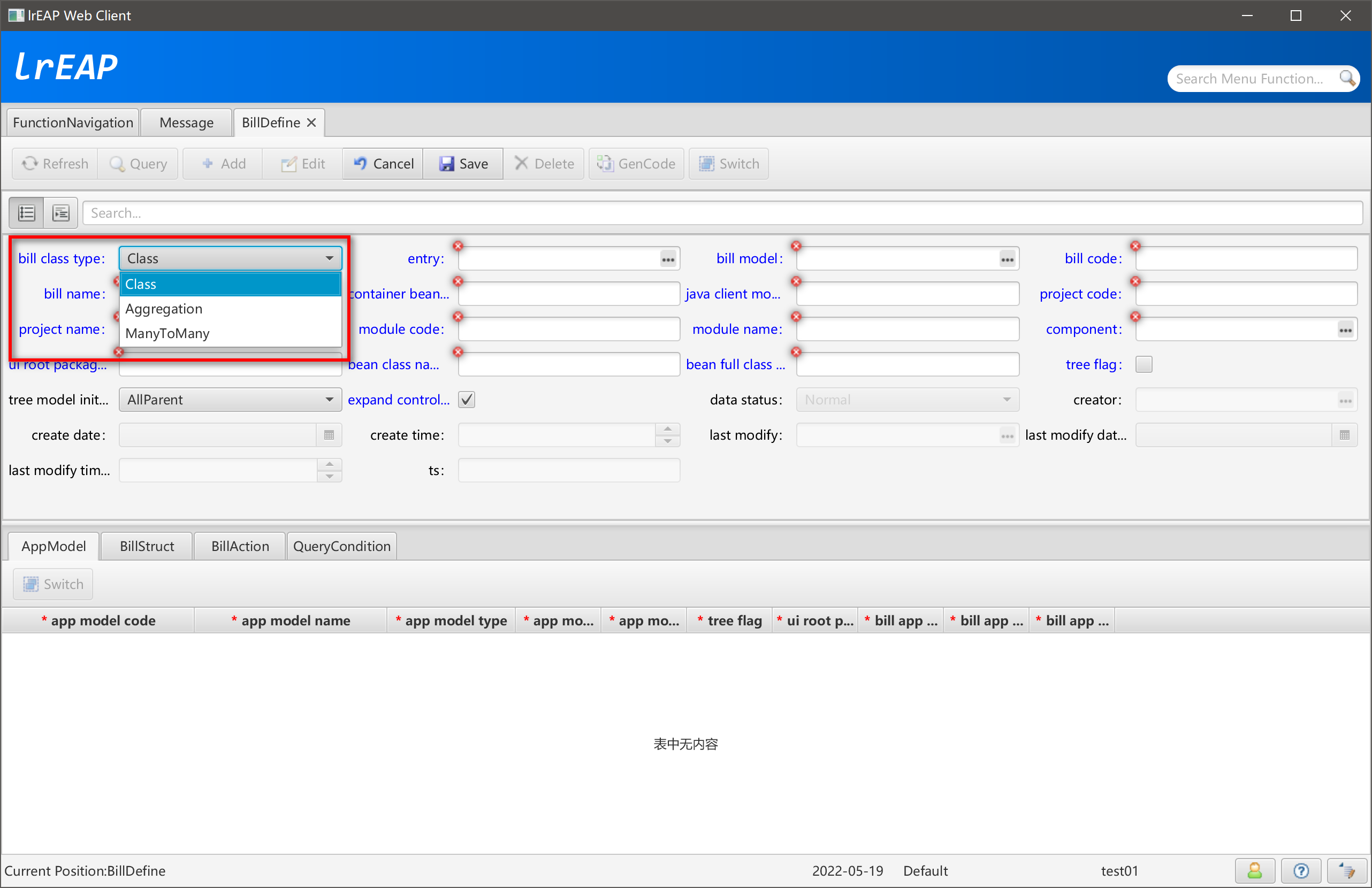
Task: Close the BillDefine tab
Action: point(311,123)
